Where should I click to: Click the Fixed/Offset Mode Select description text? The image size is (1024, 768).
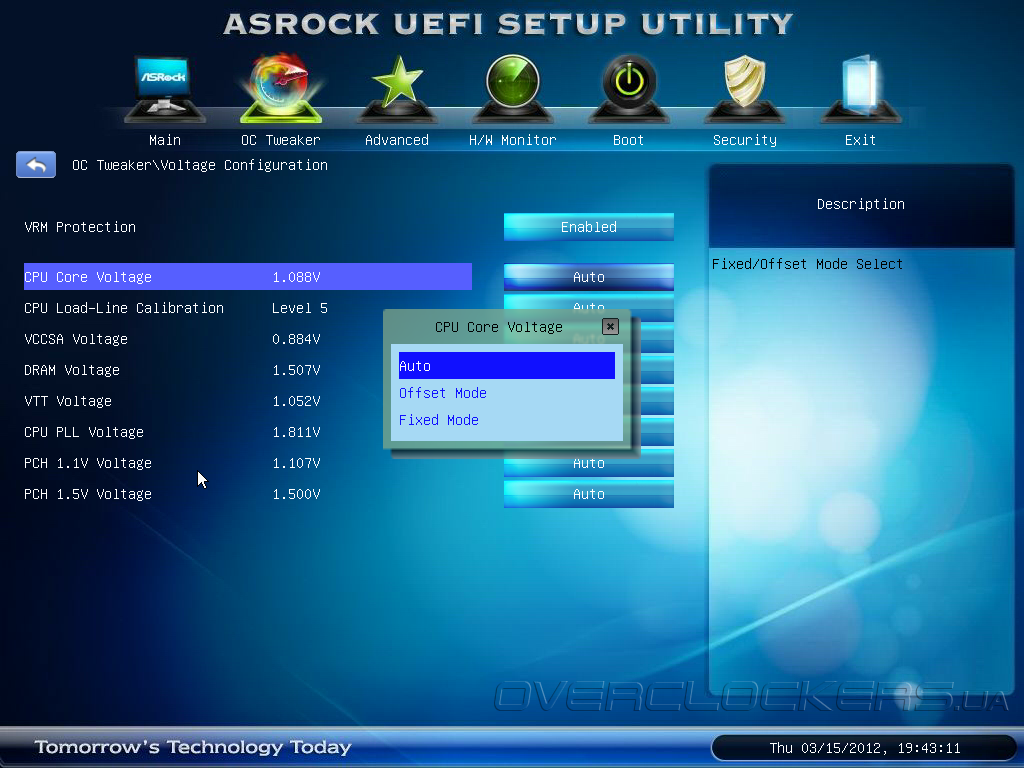pos(807,264)
